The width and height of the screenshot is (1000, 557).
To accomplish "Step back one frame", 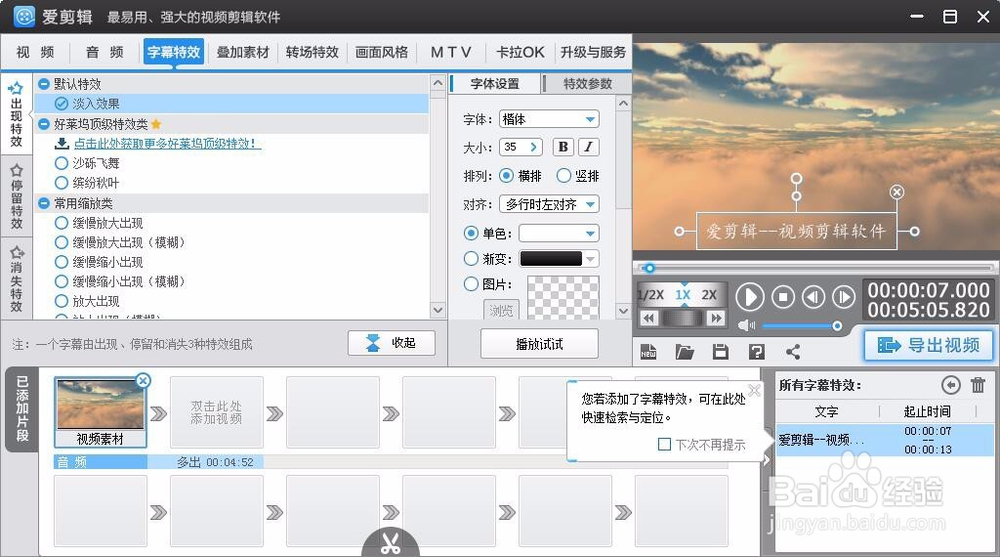I will click(x=813, y=297).
